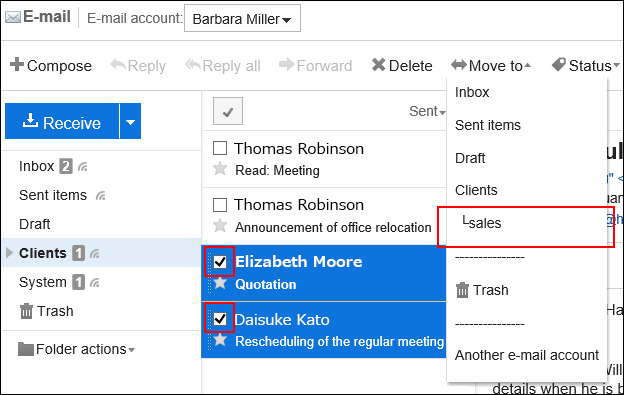The height and width of the screenshot is (395, 624).
Task: Move to Draft from menu
Action: click(x=470, y=158)
